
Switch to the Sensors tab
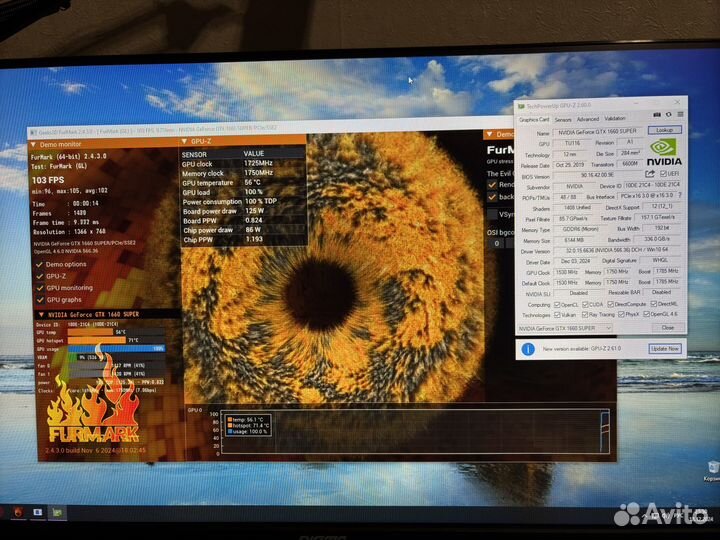coord(563,118)
